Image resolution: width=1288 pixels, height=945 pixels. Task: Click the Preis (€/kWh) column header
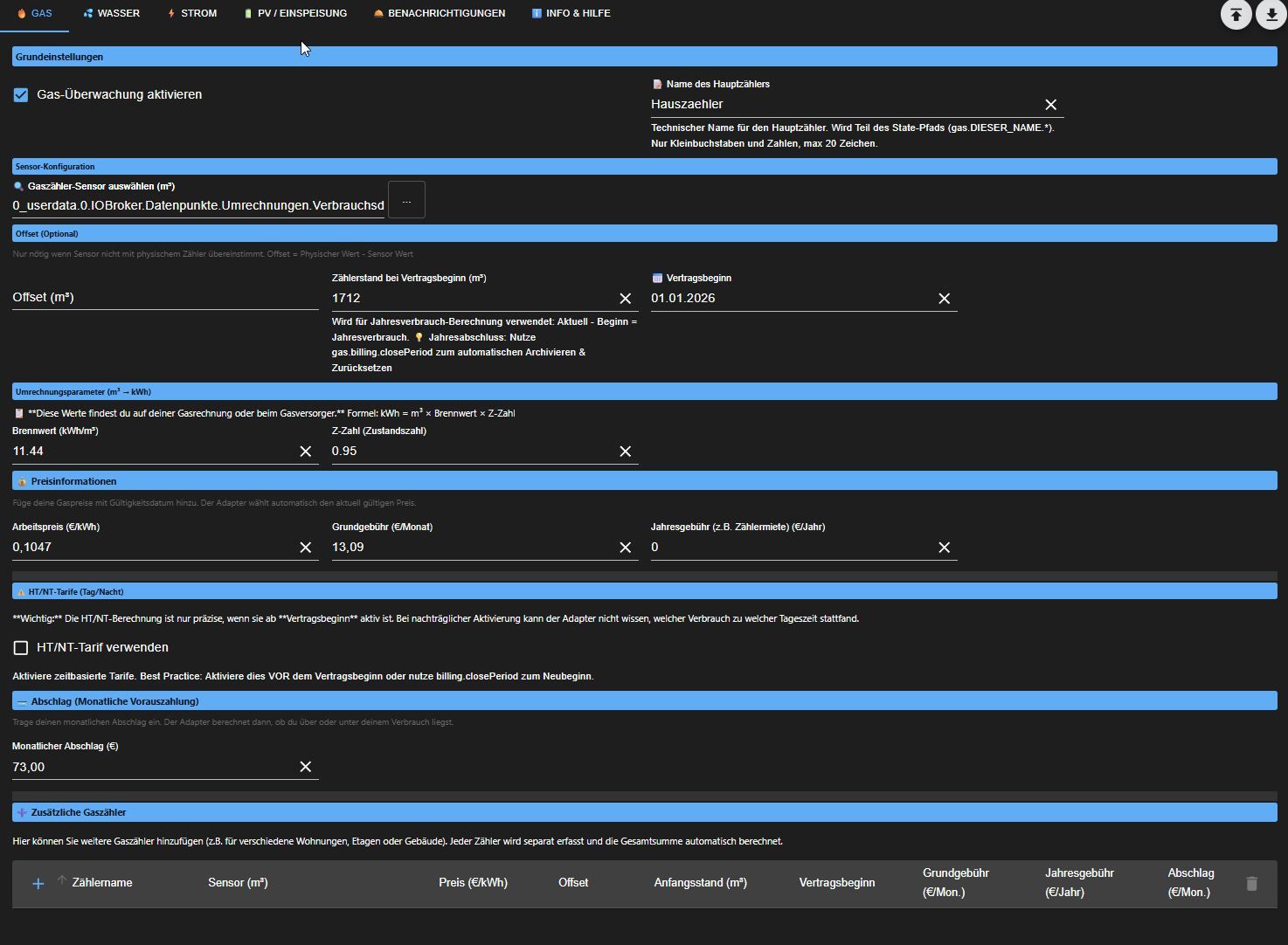(473, 883)
